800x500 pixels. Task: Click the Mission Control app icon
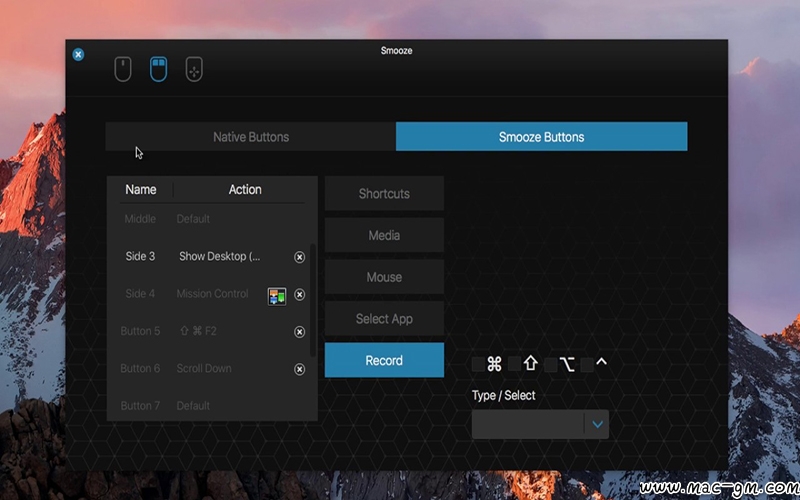pyautogui.click(x=277, y=296)
